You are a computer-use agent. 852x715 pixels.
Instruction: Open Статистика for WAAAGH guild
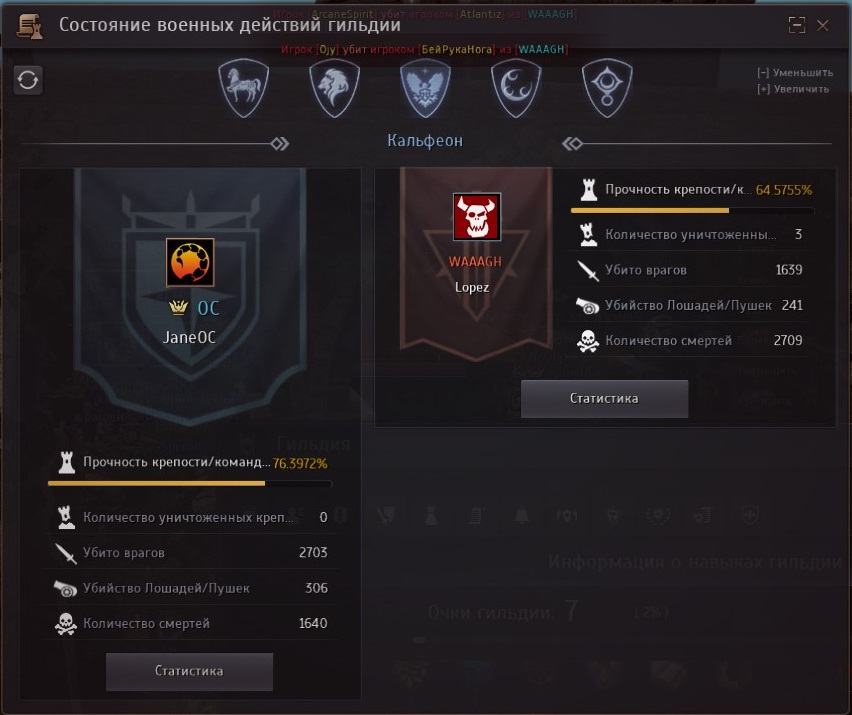pos(604,399)
